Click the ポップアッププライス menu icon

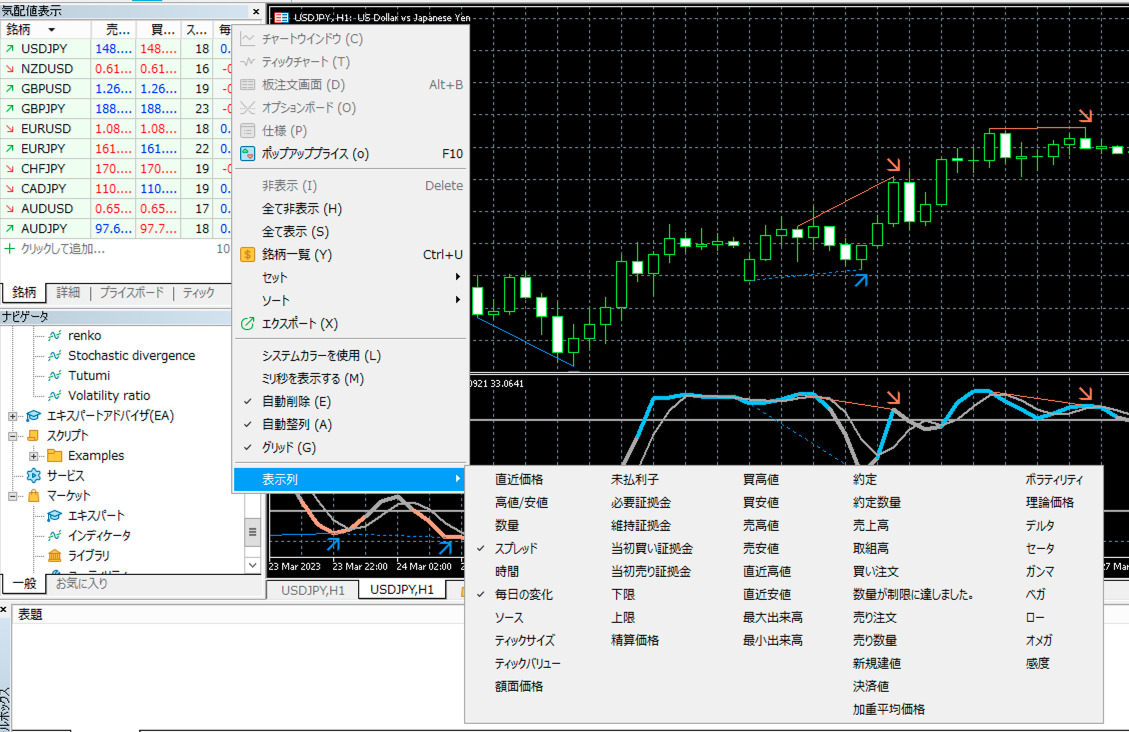(249, 154)
